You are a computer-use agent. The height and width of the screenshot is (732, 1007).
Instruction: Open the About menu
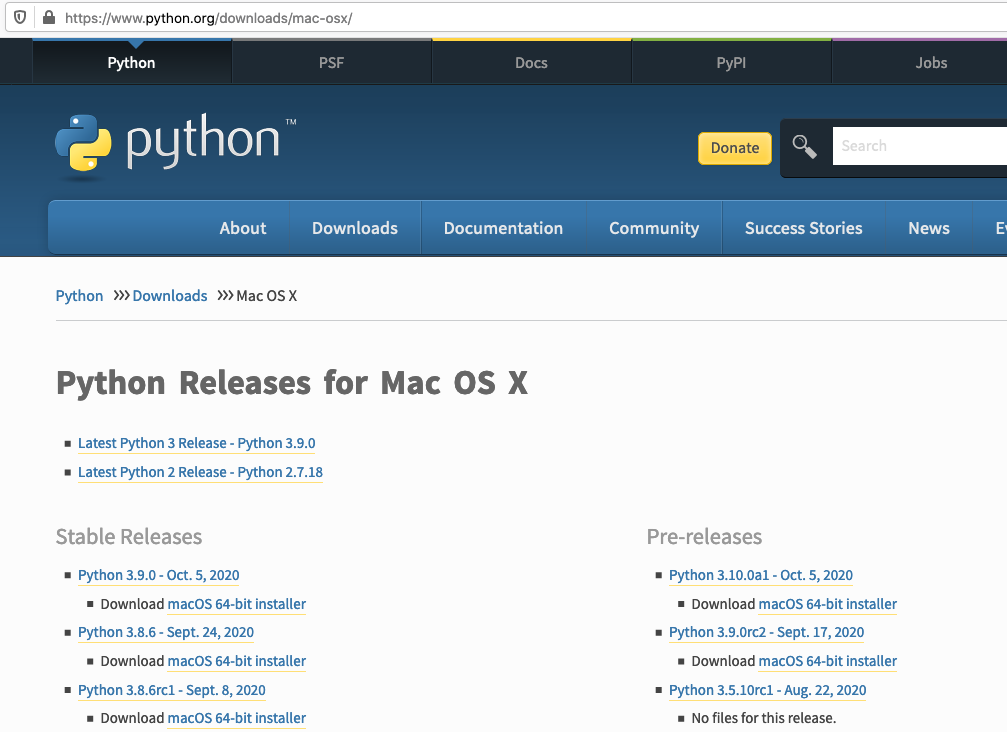click(x=243, y=228)
